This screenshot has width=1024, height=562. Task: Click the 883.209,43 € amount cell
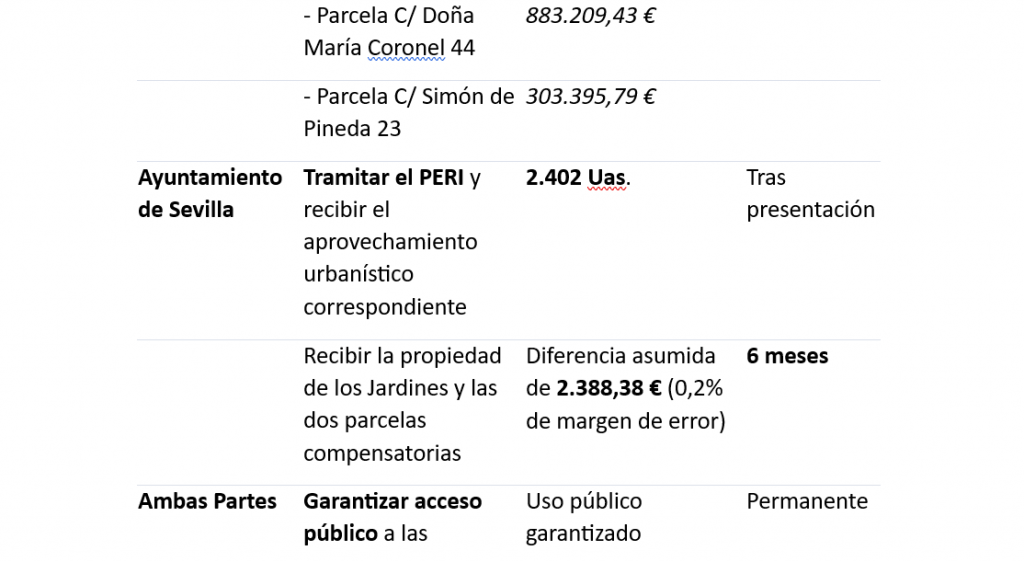tap(590, 16)
